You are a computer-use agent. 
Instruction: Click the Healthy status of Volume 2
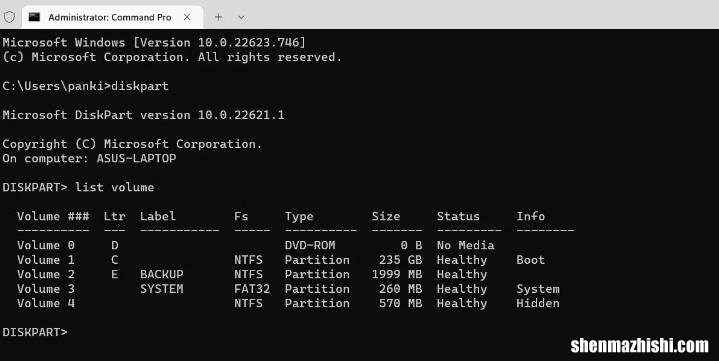[462, 274]
